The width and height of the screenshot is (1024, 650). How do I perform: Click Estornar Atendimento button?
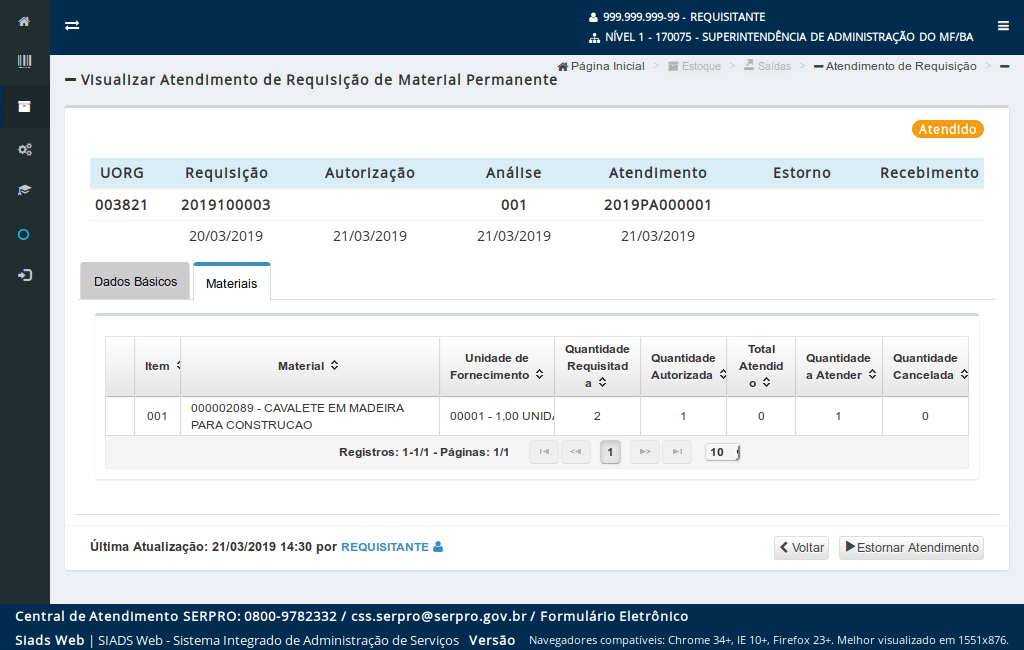pyautogui.click(x=911, y=547)
